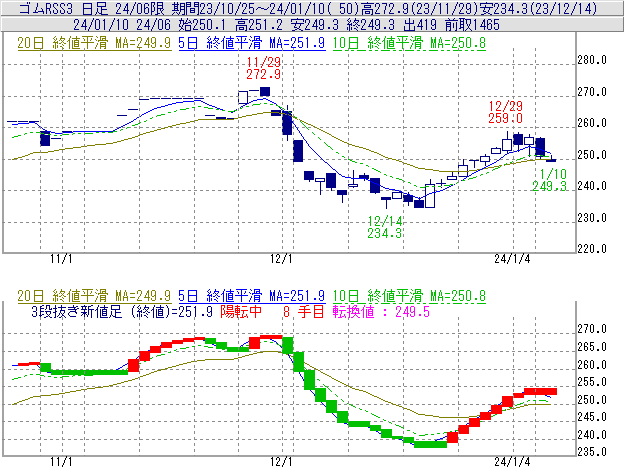624x475 pixels.
Task: Click the 11/29 272.9 high price label
Action: (263, 68)
